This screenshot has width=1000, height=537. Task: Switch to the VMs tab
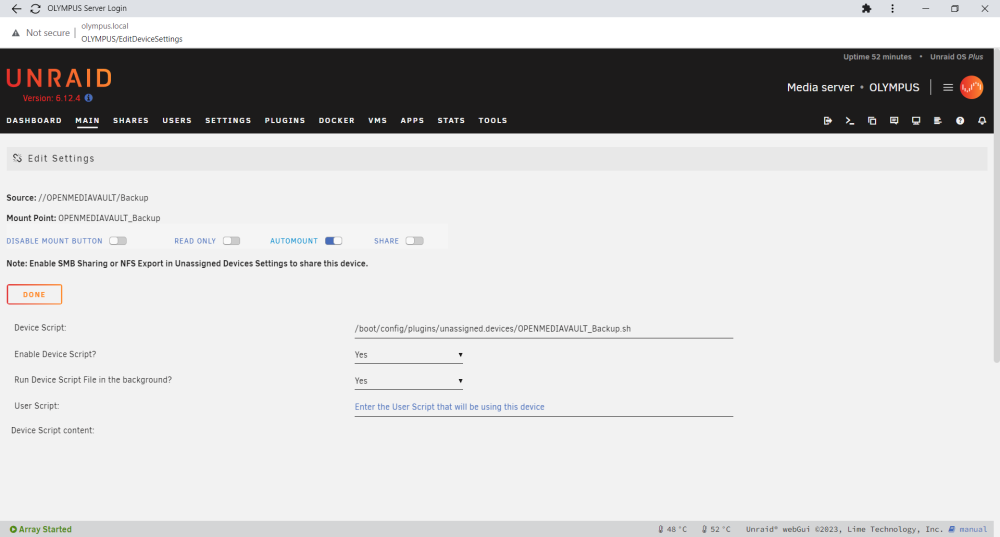click(378, 121)
